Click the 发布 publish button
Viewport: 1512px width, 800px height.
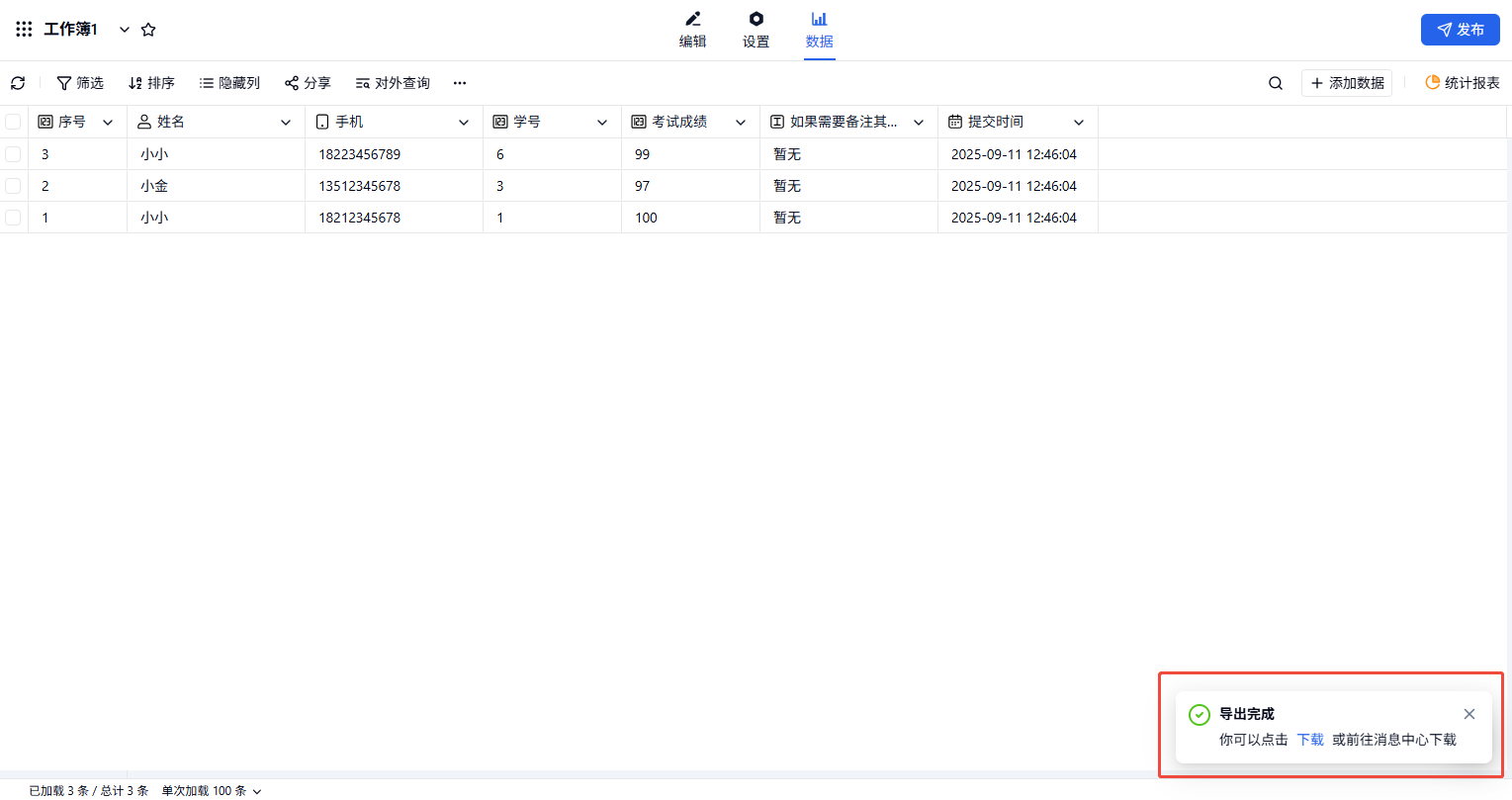[x=1460, y=30]
